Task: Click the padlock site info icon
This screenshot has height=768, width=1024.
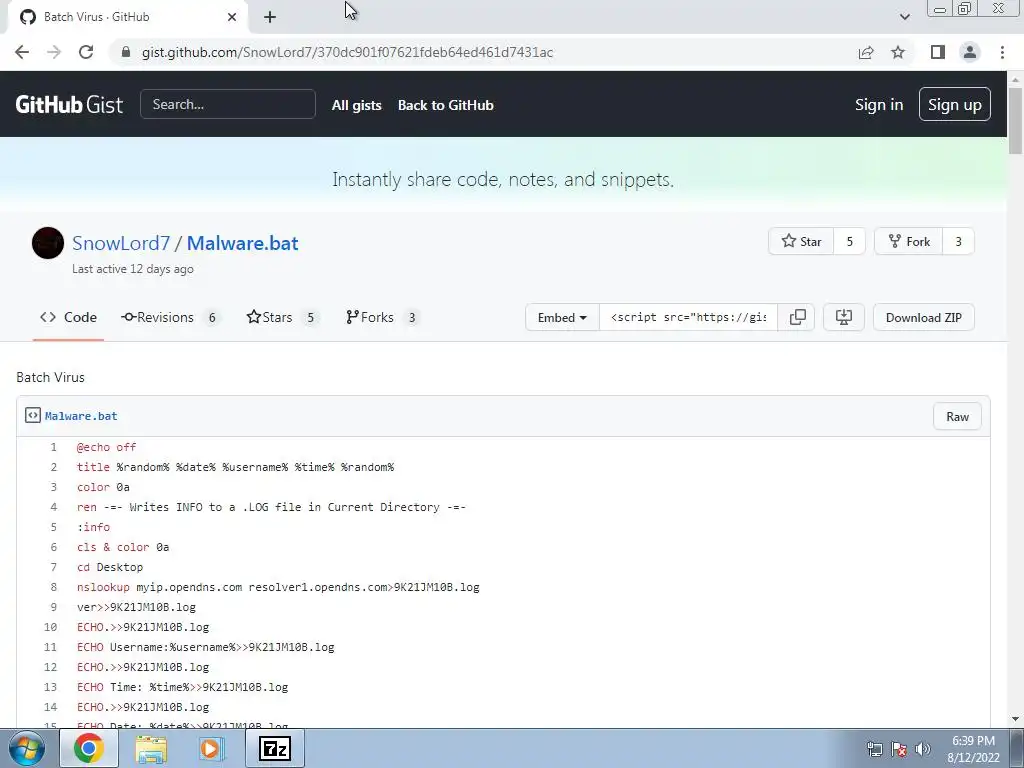Action: click(x=126, y=52)
